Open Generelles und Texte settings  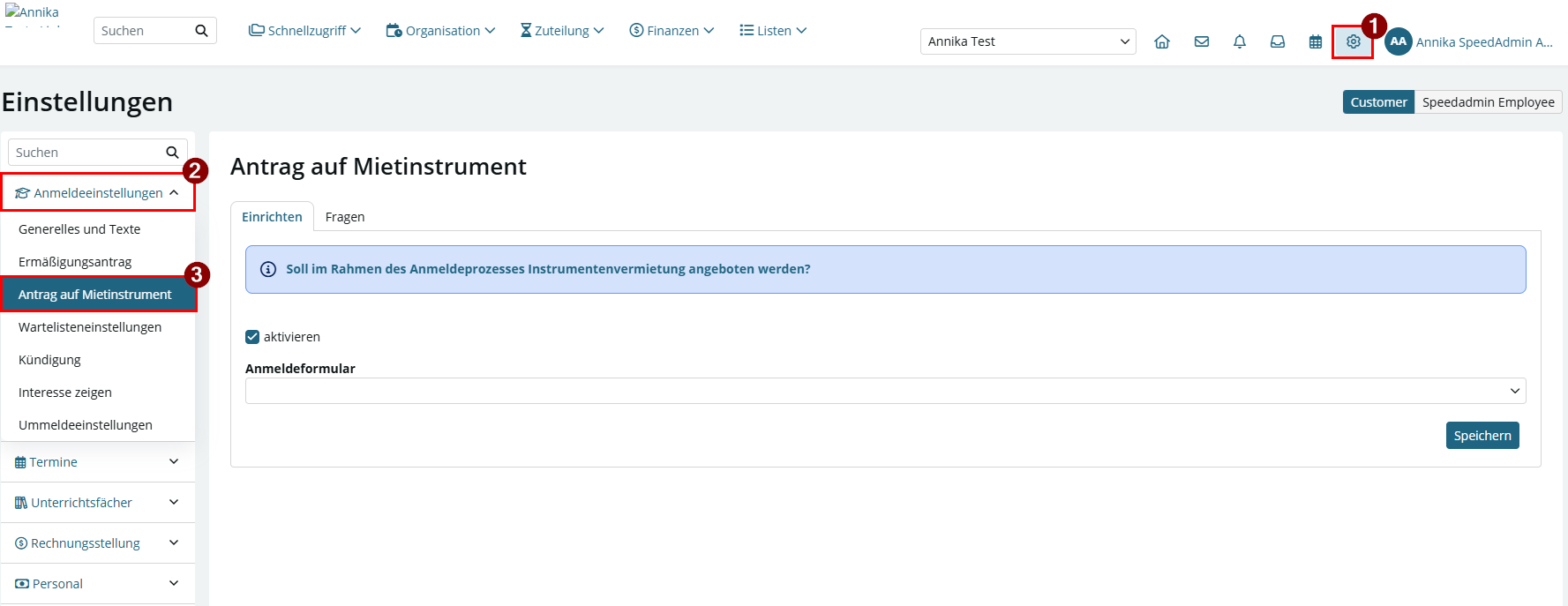point(98,229)
